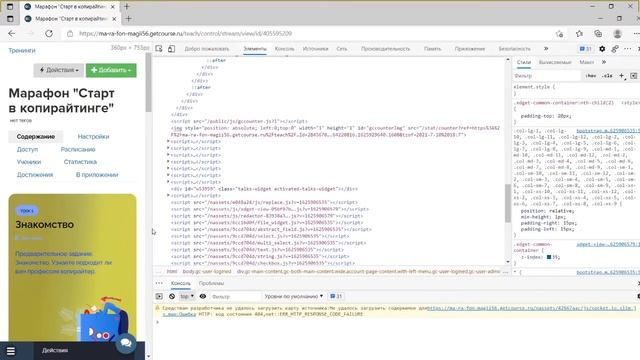Reload the current page

(49, 33)
